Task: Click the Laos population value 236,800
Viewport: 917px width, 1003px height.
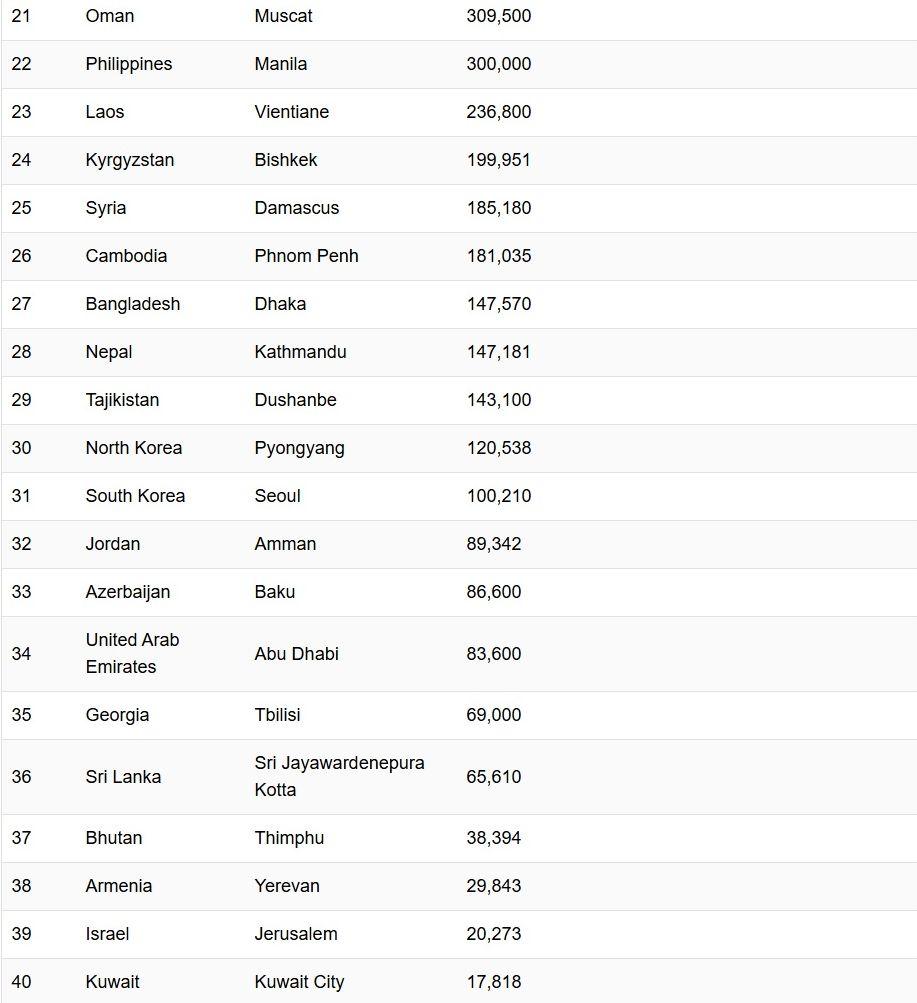Action: click(499, 112)
